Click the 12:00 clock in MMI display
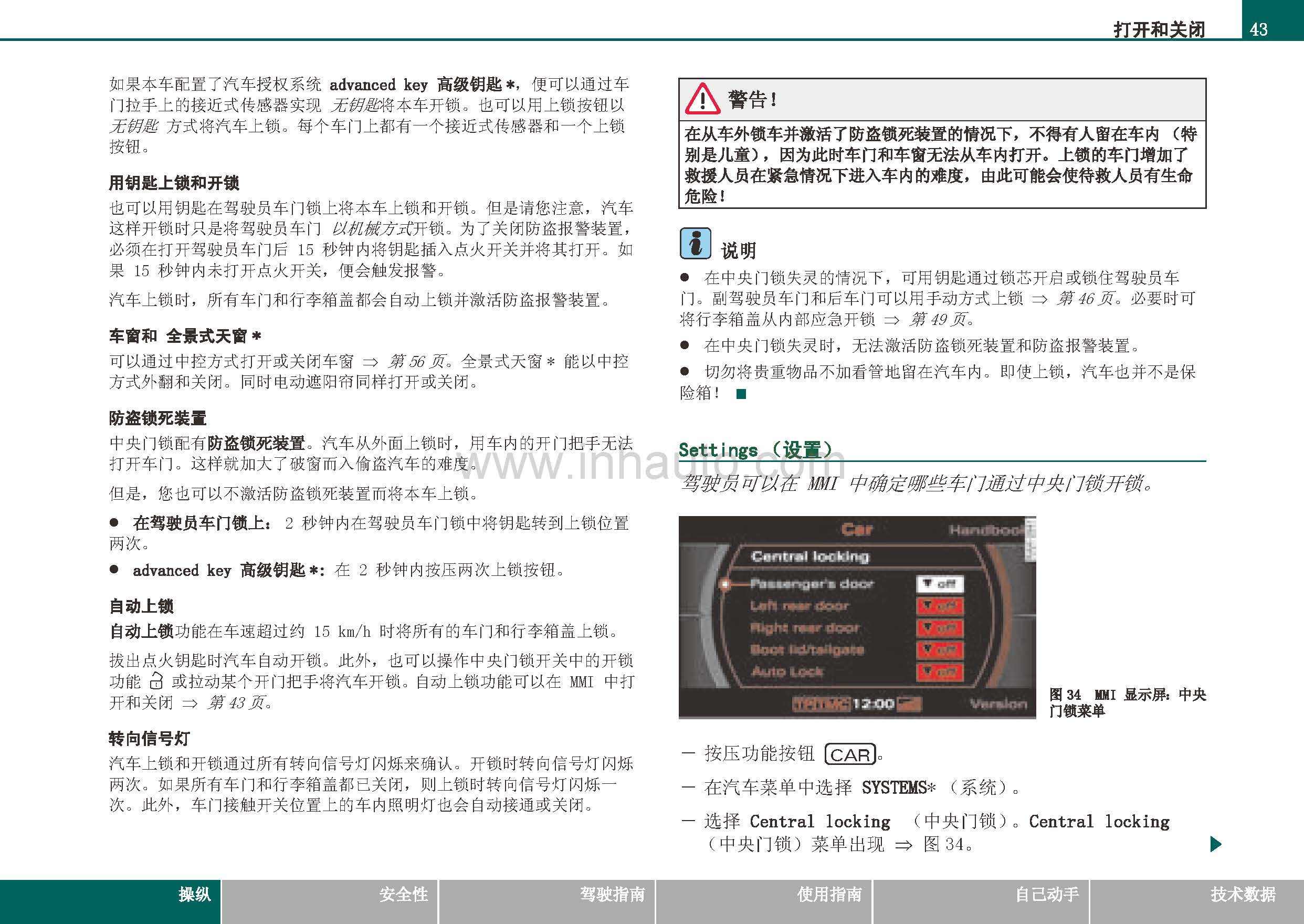1304x924 pixels. [874, 705]
